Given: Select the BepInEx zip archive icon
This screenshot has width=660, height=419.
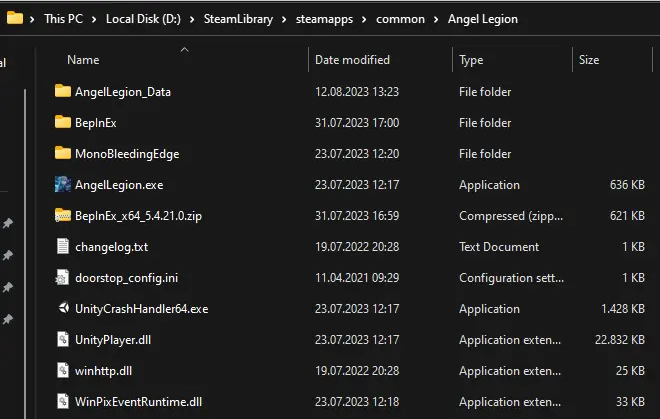Looking at the screenshot, I should click(63, 215).
